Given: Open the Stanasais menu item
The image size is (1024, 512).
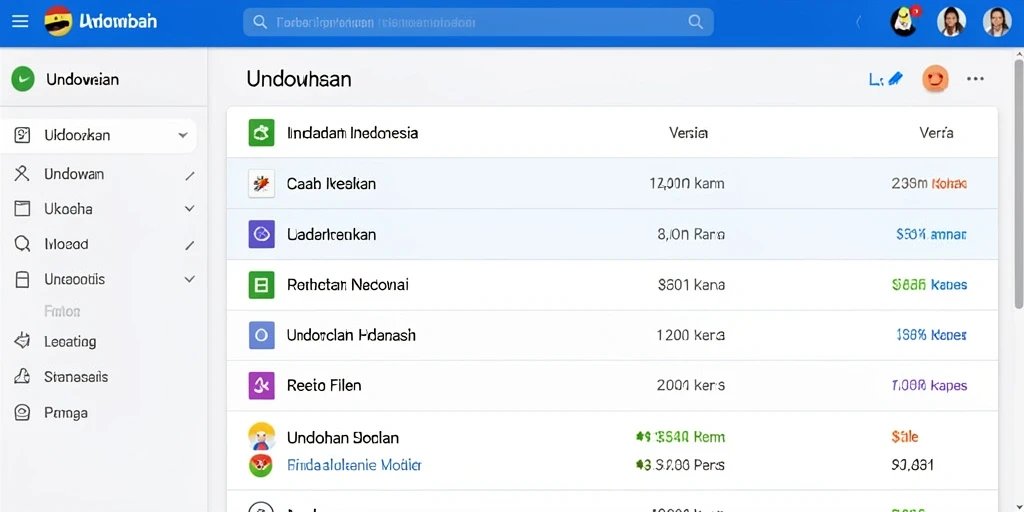Looking at the screenshot, I should (76, 377).
